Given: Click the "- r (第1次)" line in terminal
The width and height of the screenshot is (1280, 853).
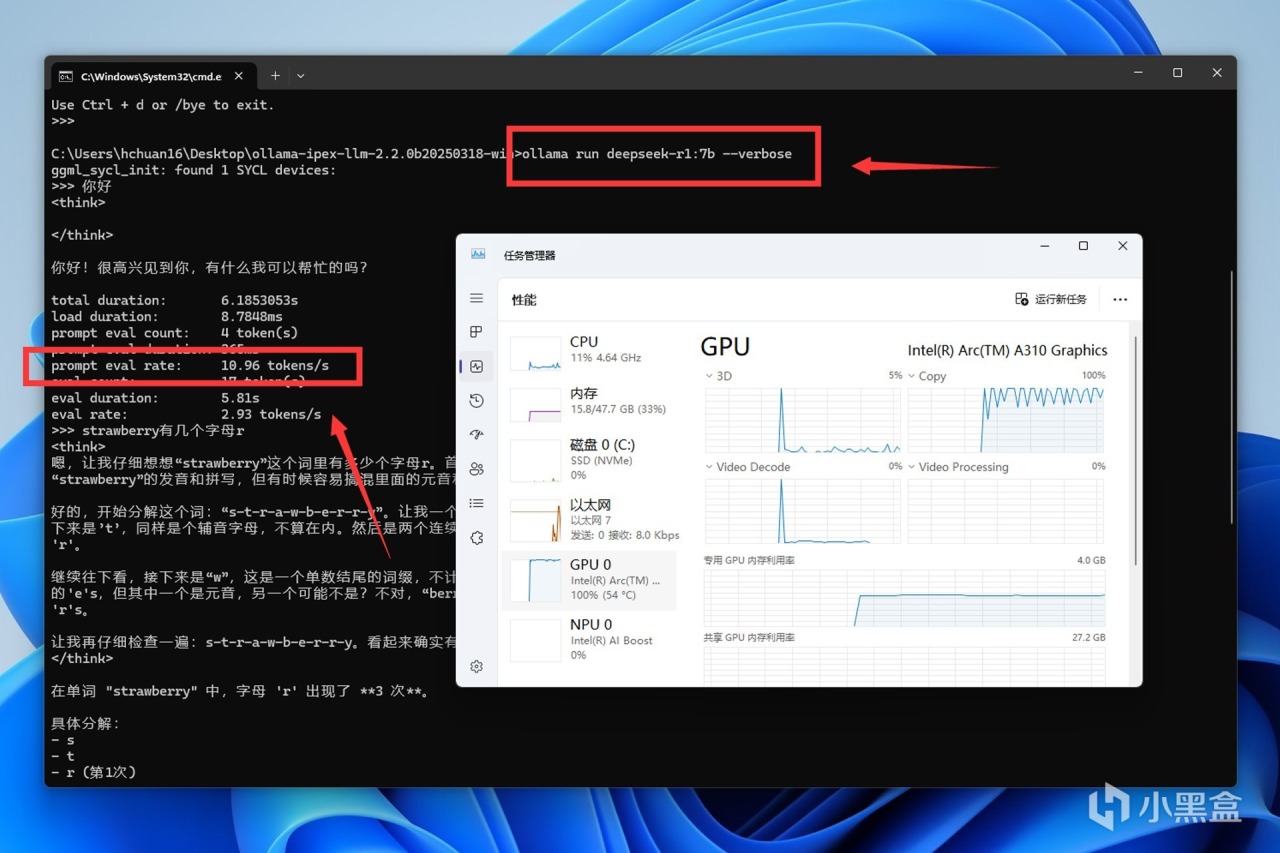Looking at the screenshot, I should click(x=93, y=772).
